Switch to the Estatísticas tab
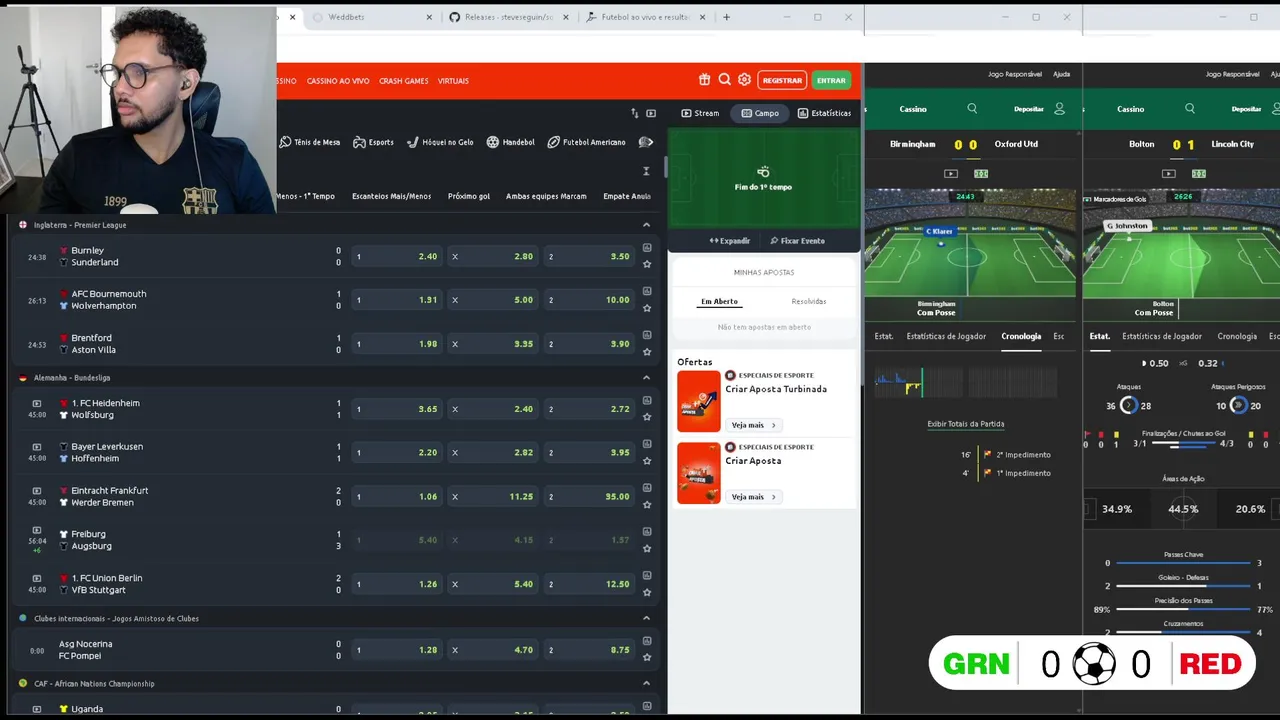Image resolution: width=1280 pixels, height=720 pixels. pyautogui.click(x=824, y=113)
